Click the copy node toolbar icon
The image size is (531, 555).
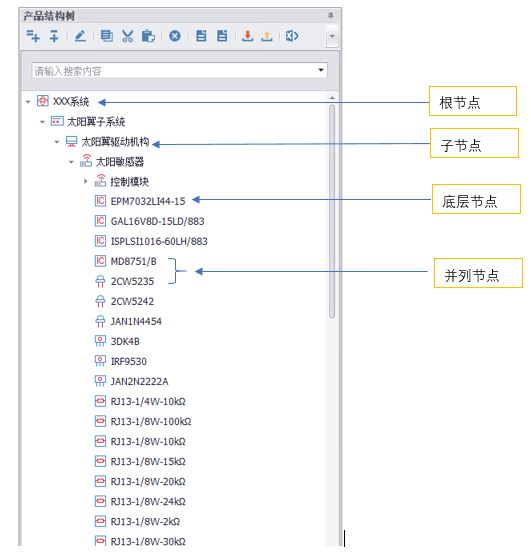coord(106,36)
